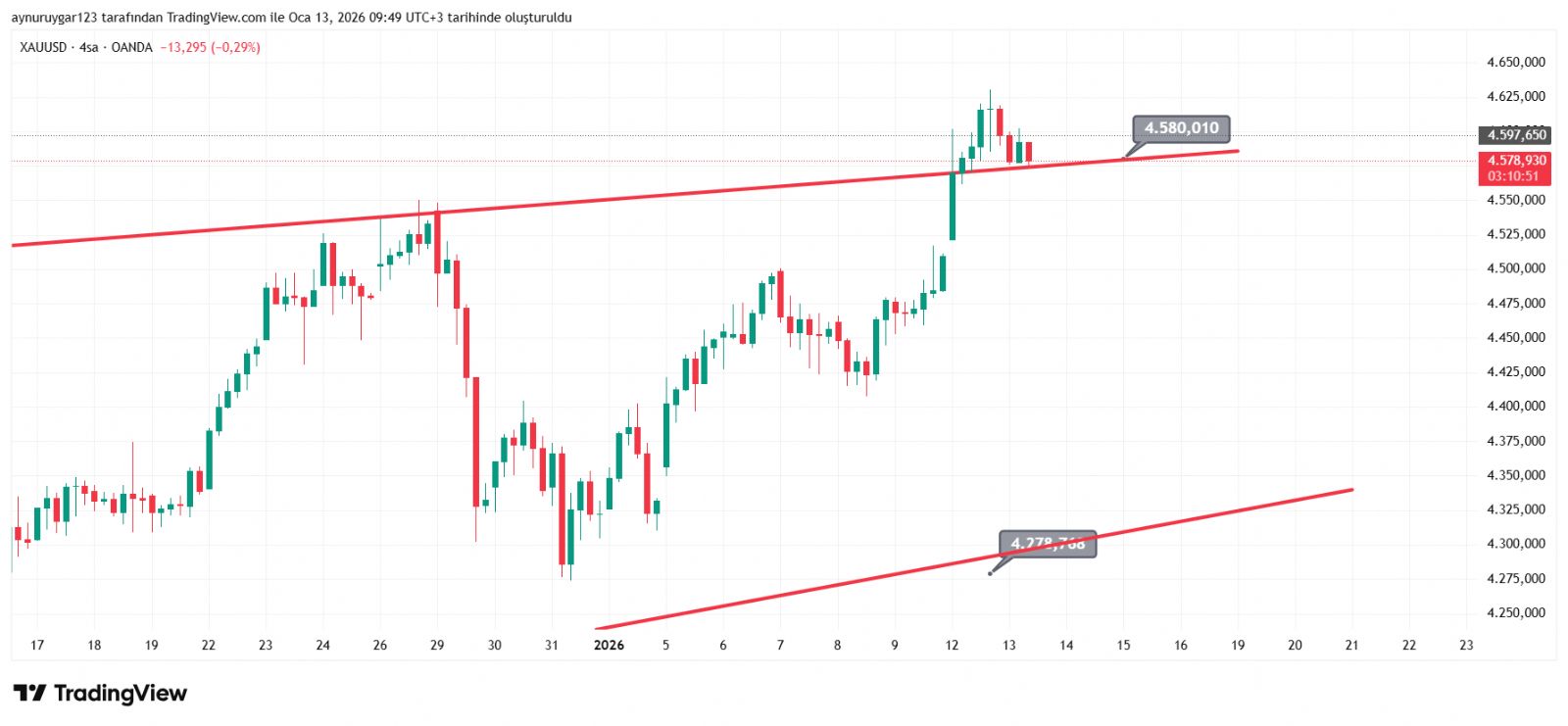Click the TradingView logo icon
The image size is (1568, 726).
30,694
